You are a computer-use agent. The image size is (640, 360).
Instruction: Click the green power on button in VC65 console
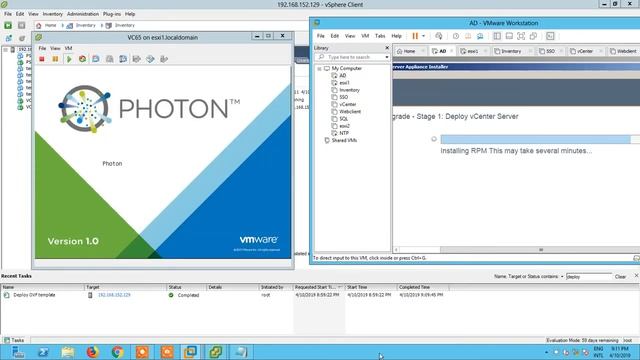[69, 59]
